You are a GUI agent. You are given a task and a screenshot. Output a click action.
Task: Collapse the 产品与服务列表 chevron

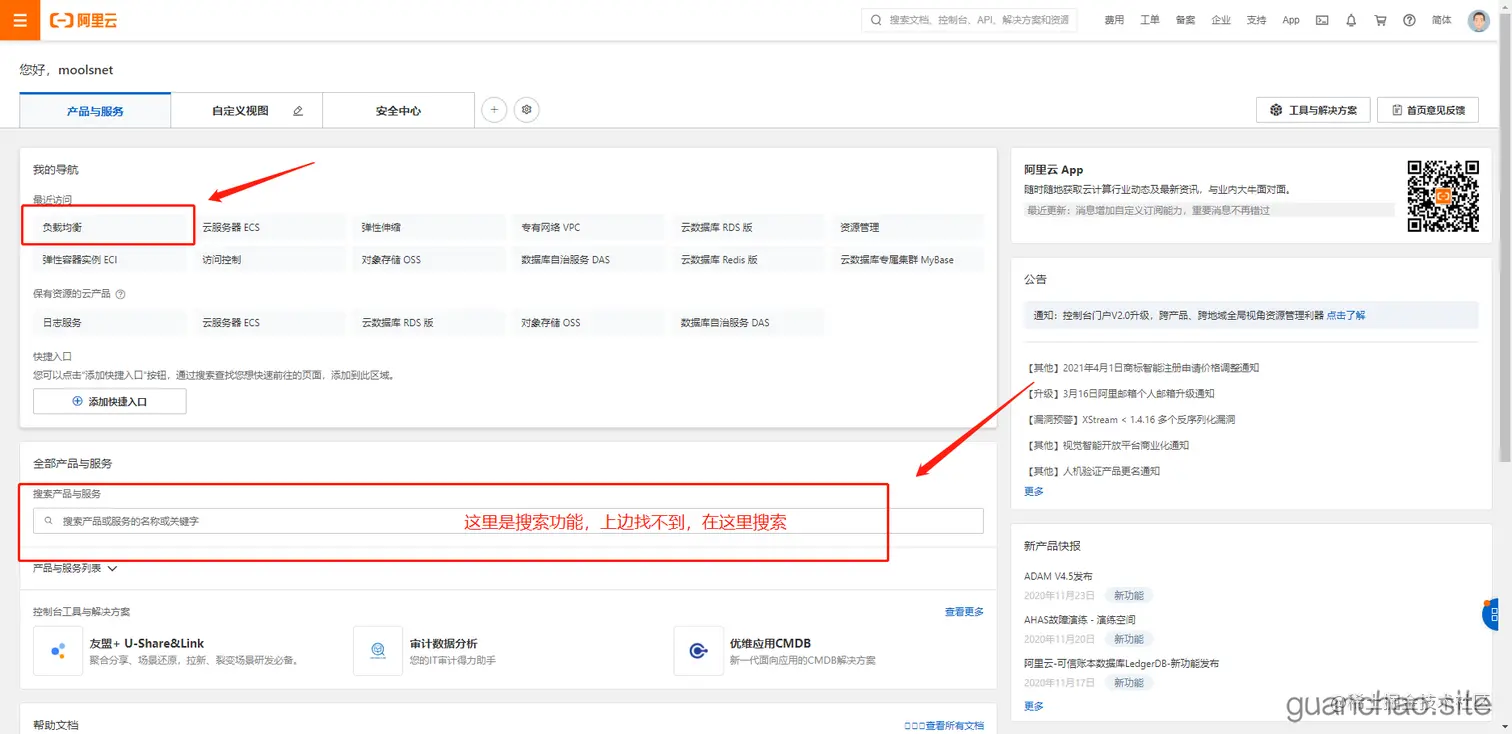(112, 568)
